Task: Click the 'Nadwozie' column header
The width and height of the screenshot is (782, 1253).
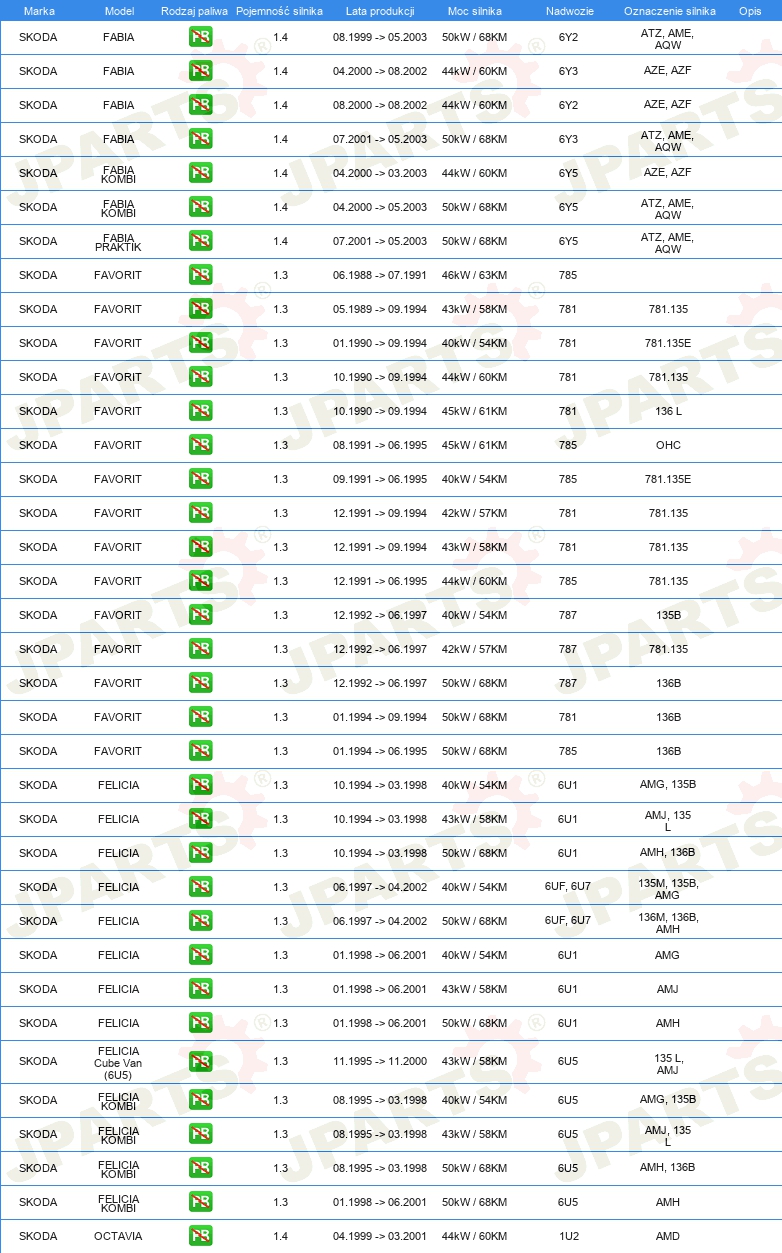Action: pos(569,10)
